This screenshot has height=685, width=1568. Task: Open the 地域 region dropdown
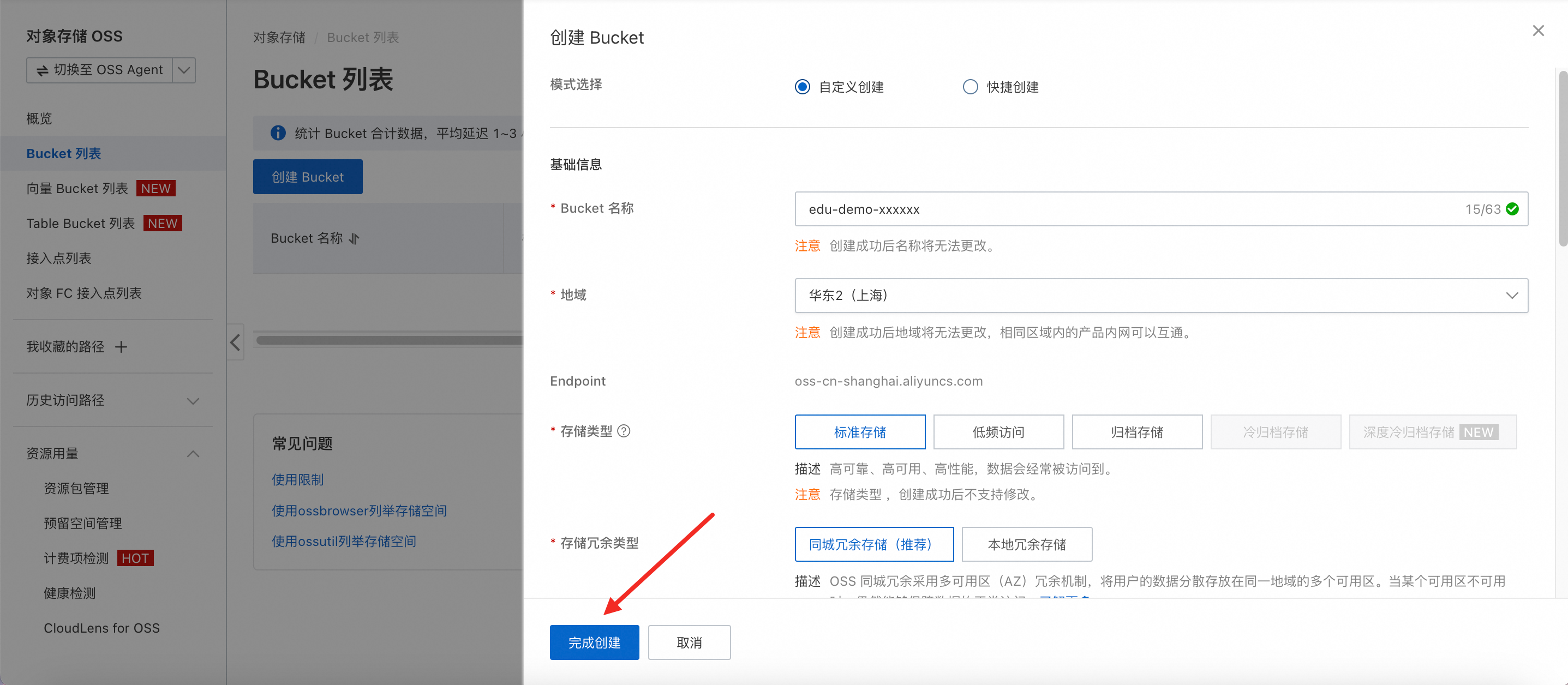pos(1161,296)
